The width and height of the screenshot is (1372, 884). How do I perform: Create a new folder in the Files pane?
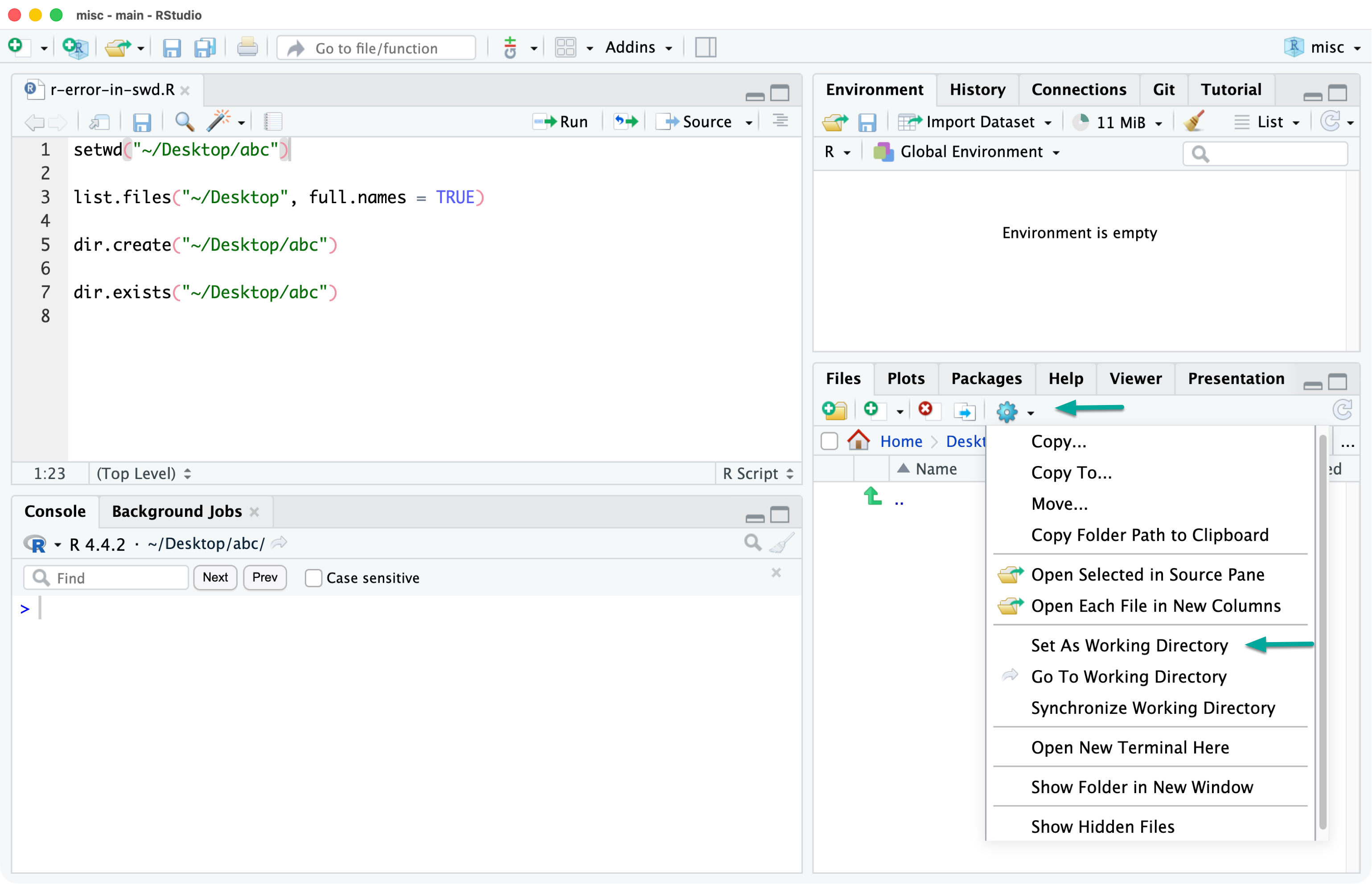834,410
